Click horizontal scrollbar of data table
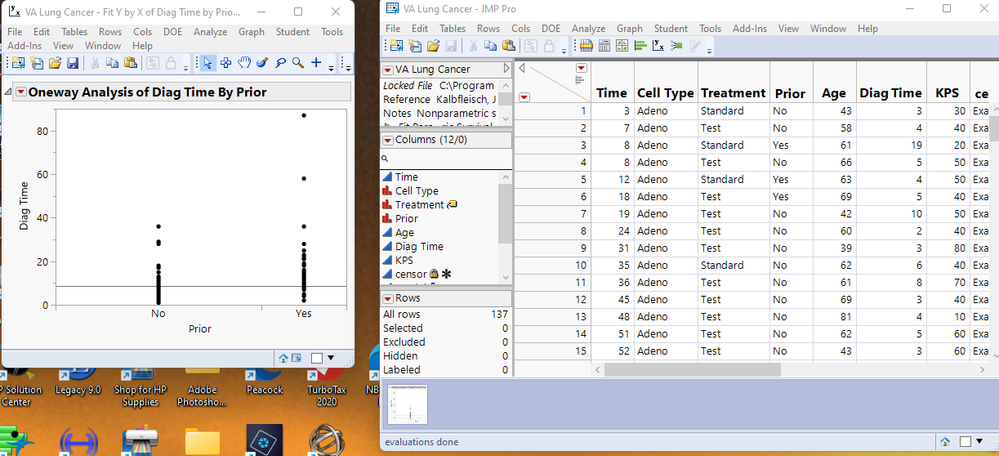This screenshot has height=456, width=999. tap(693, 369)
